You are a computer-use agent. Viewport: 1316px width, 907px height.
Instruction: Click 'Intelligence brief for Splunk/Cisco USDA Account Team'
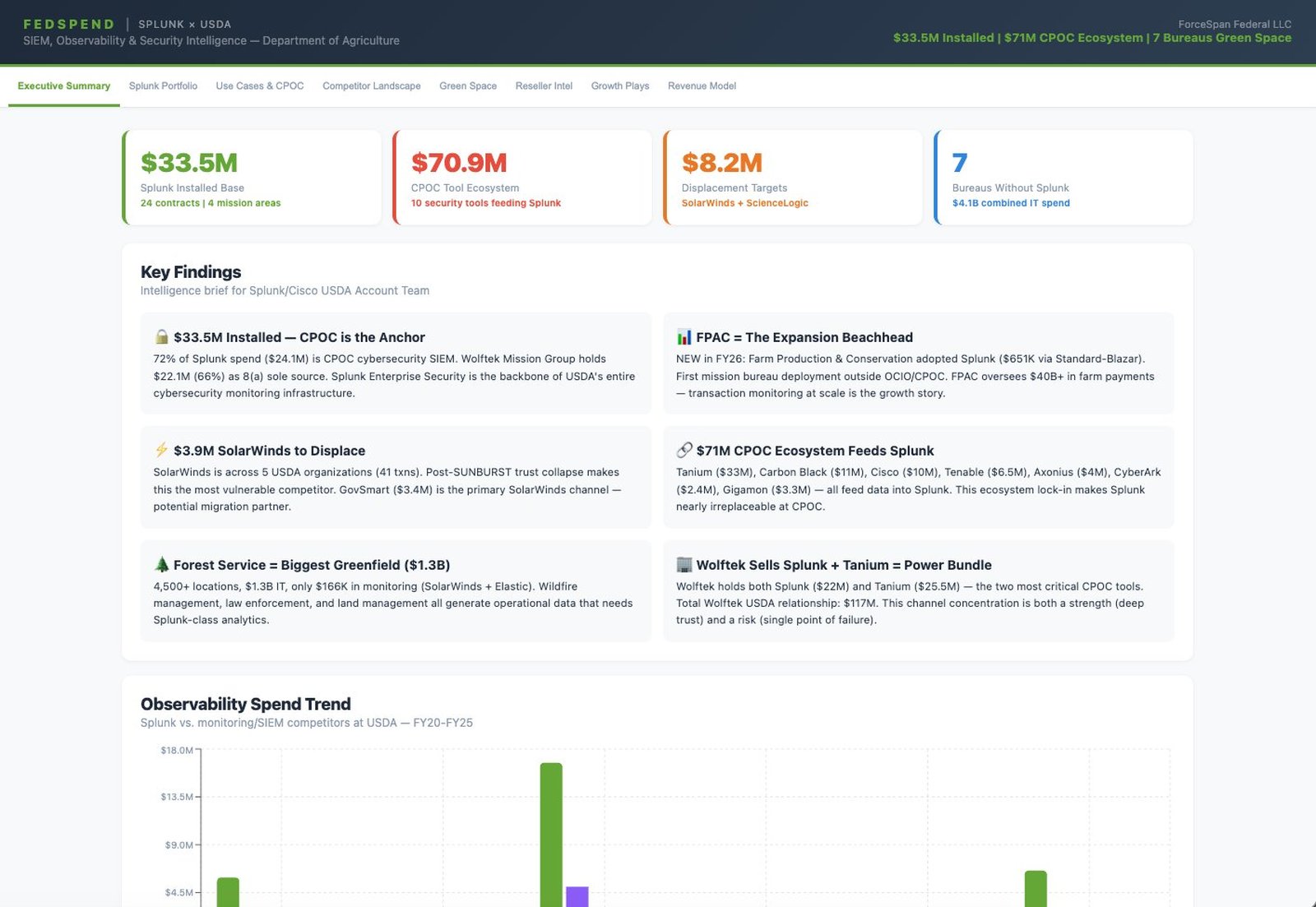coord(285,291)
